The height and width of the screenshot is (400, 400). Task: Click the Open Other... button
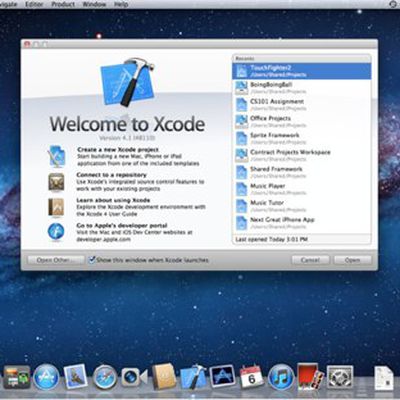click(x=56, y=260)
